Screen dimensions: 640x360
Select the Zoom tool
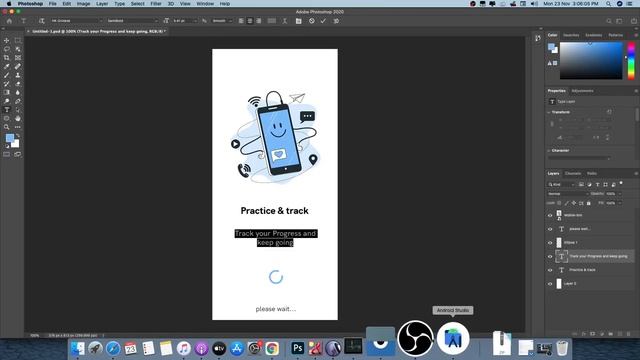pos(7,127)
